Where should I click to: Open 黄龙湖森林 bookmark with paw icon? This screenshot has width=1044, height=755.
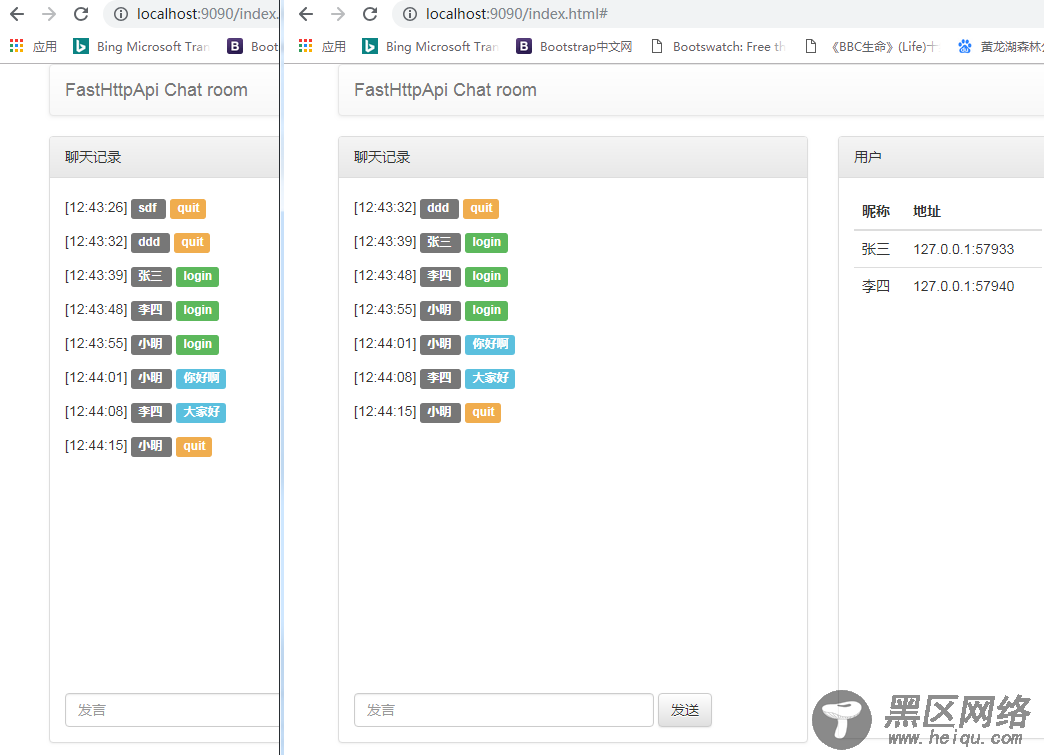point(1000,46)
